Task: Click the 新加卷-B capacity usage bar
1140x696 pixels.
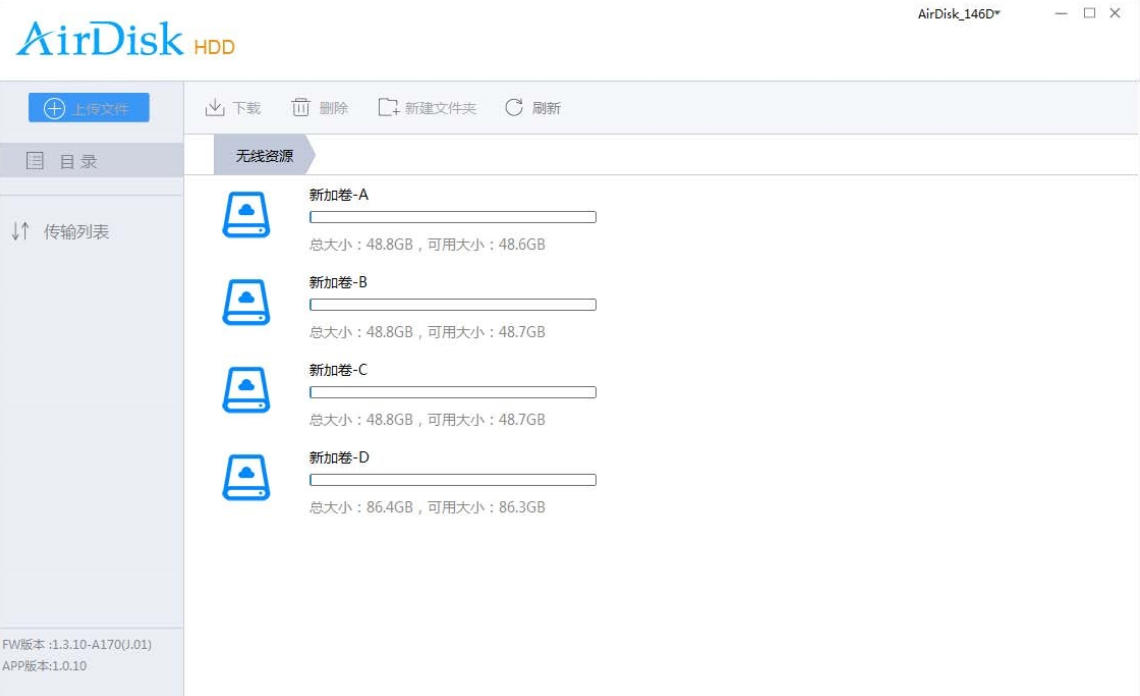Action: (x=452, y=304)
